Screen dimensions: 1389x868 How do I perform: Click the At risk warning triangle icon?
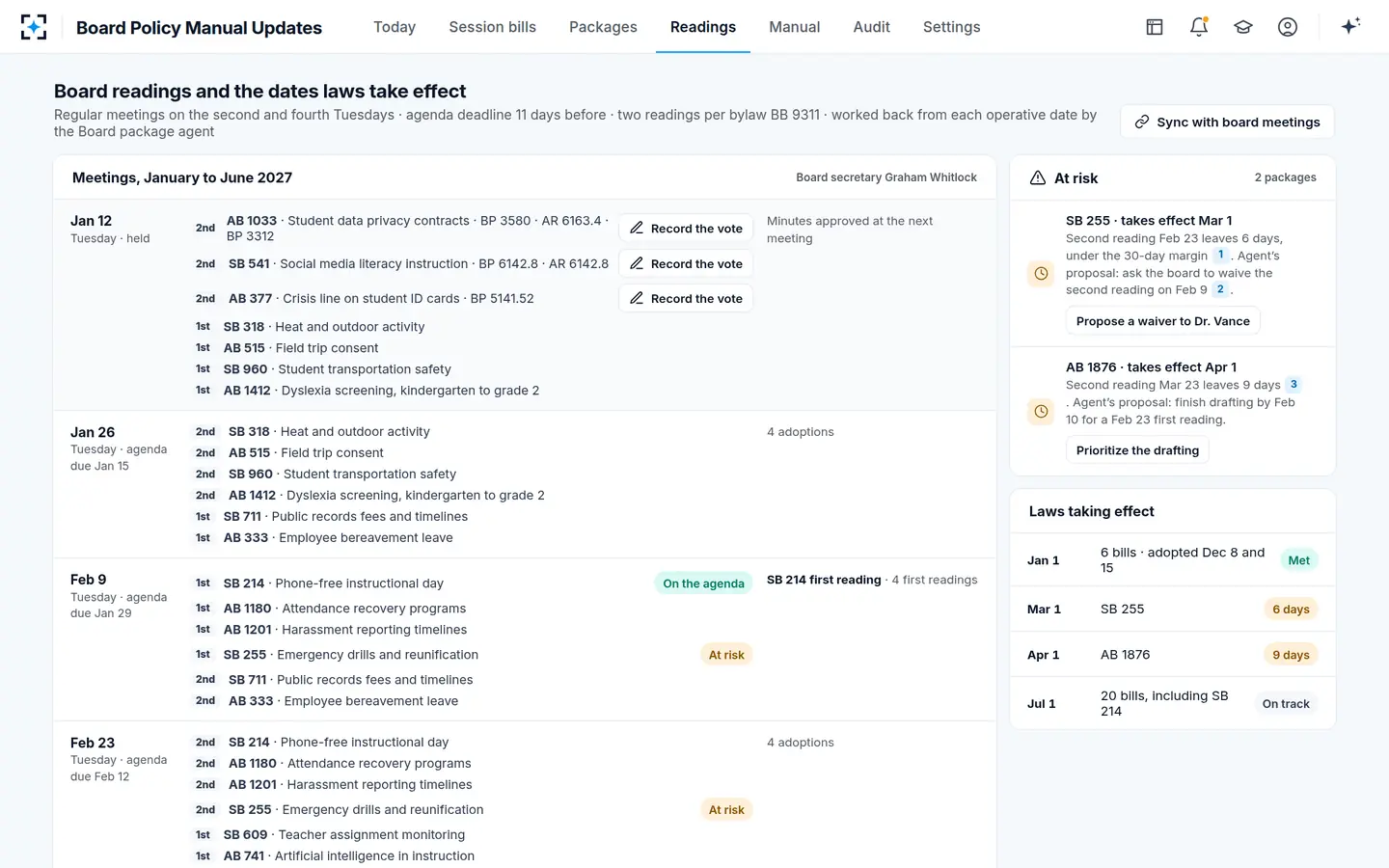[1038, 177]
